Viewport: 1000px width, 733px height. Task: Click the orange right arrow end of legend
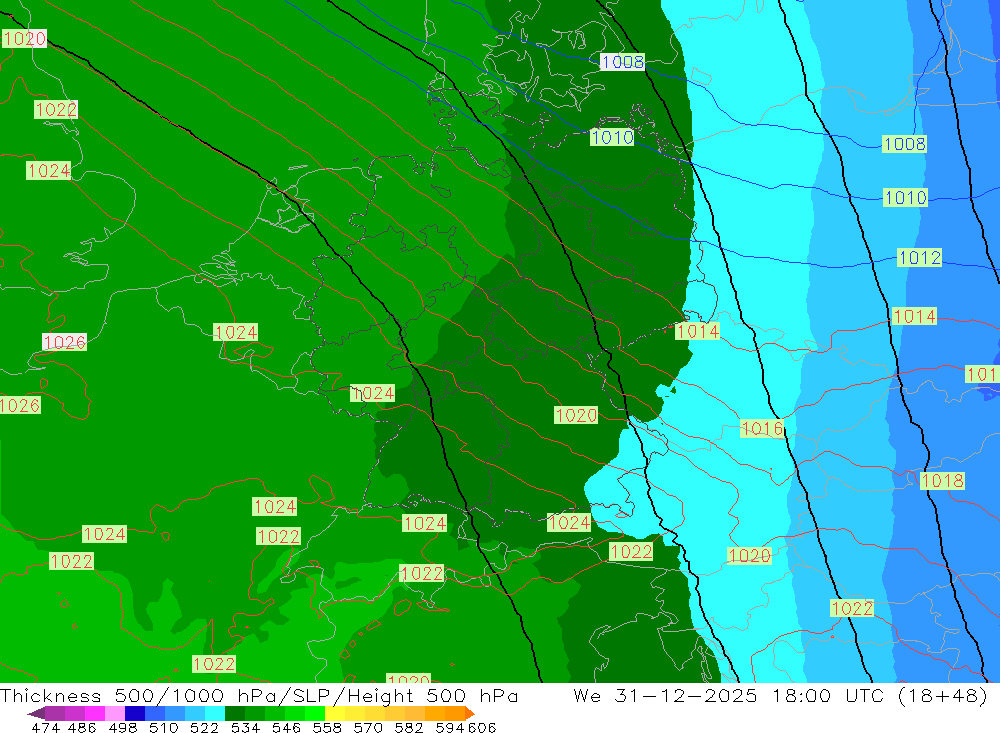click(x=470, y=713)
